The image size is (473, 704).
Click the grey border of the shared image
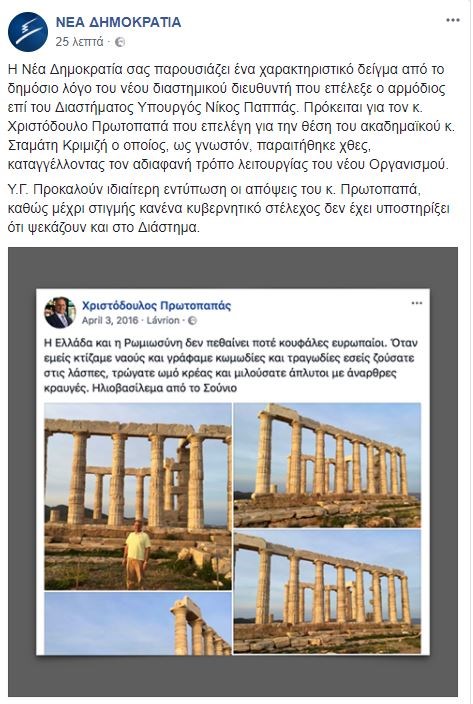click(x=22, y=471)
